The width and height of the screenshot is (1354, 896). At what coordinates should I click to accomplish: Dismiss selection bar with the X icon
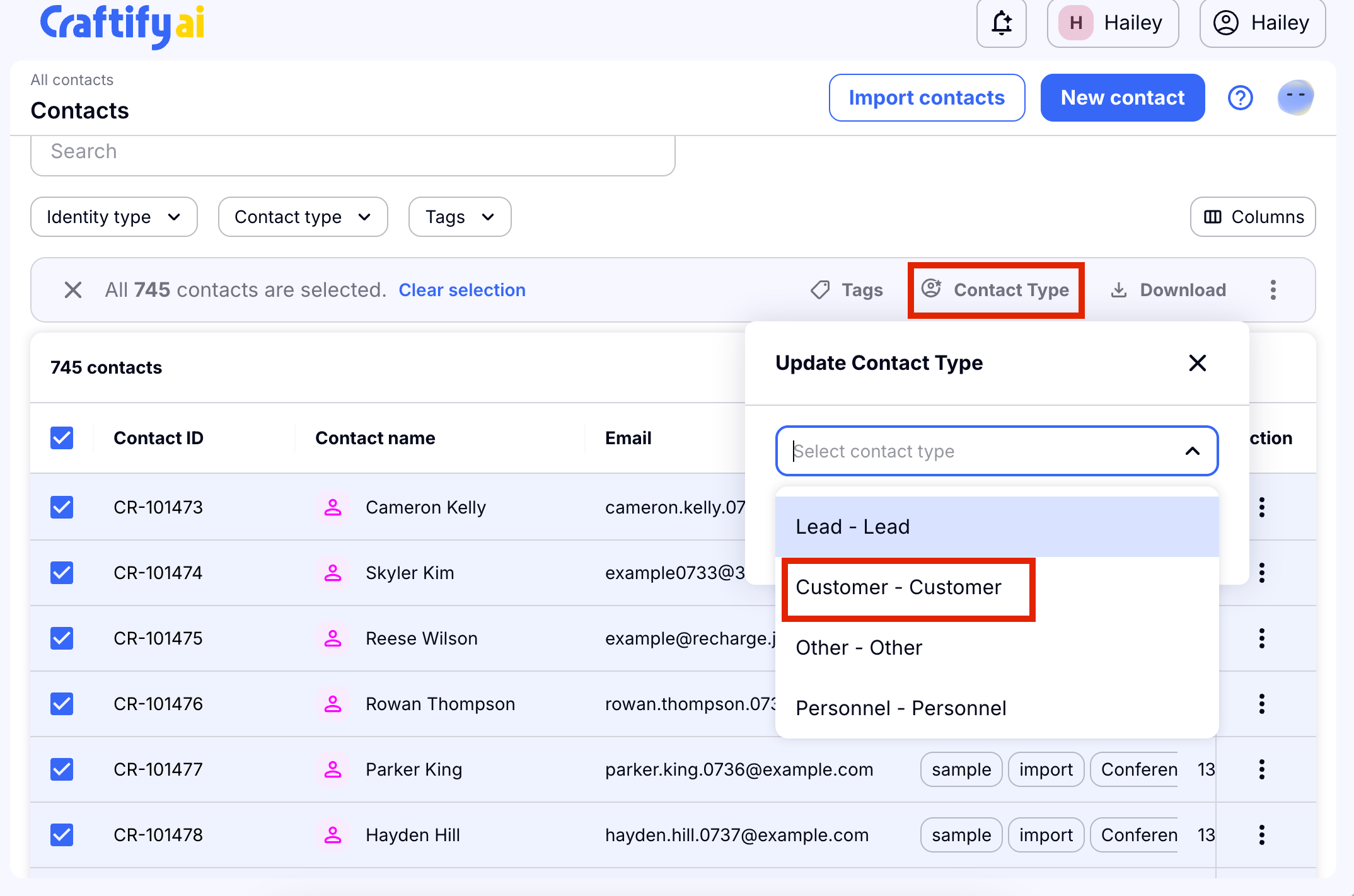pos(73,290)
